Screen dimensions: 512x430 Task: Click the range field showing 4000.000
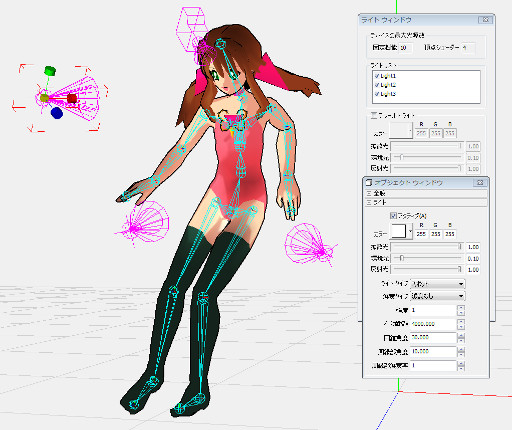433,324
